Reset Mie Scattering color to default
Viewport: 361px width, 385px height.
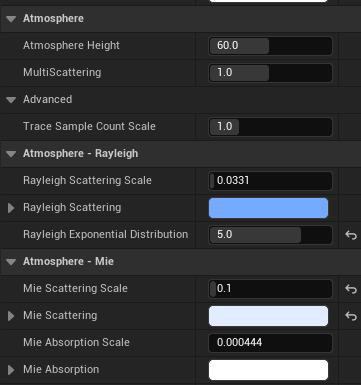pyautogui.click(x=351, y=316)
